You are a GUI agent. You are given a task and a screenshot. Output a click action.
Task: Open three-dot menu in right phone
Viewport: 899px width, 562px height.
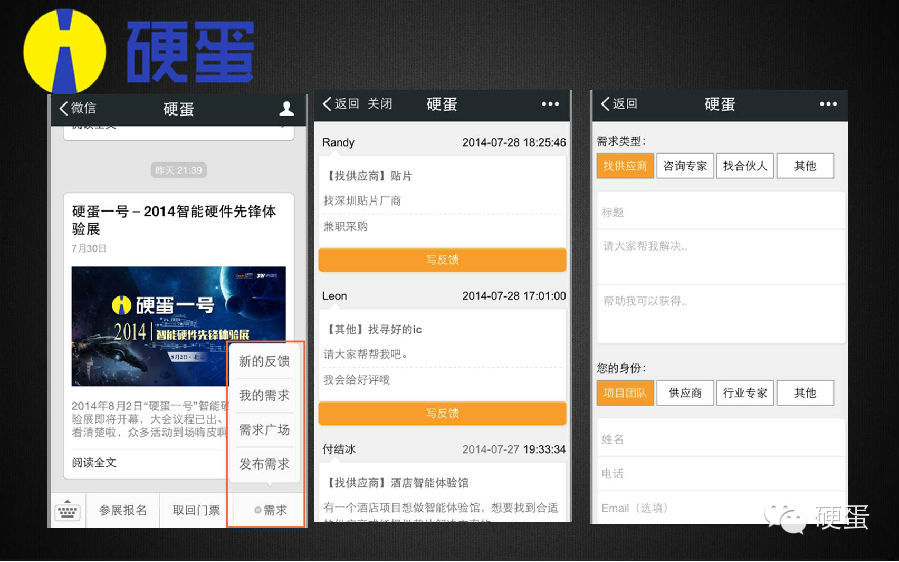828,104
